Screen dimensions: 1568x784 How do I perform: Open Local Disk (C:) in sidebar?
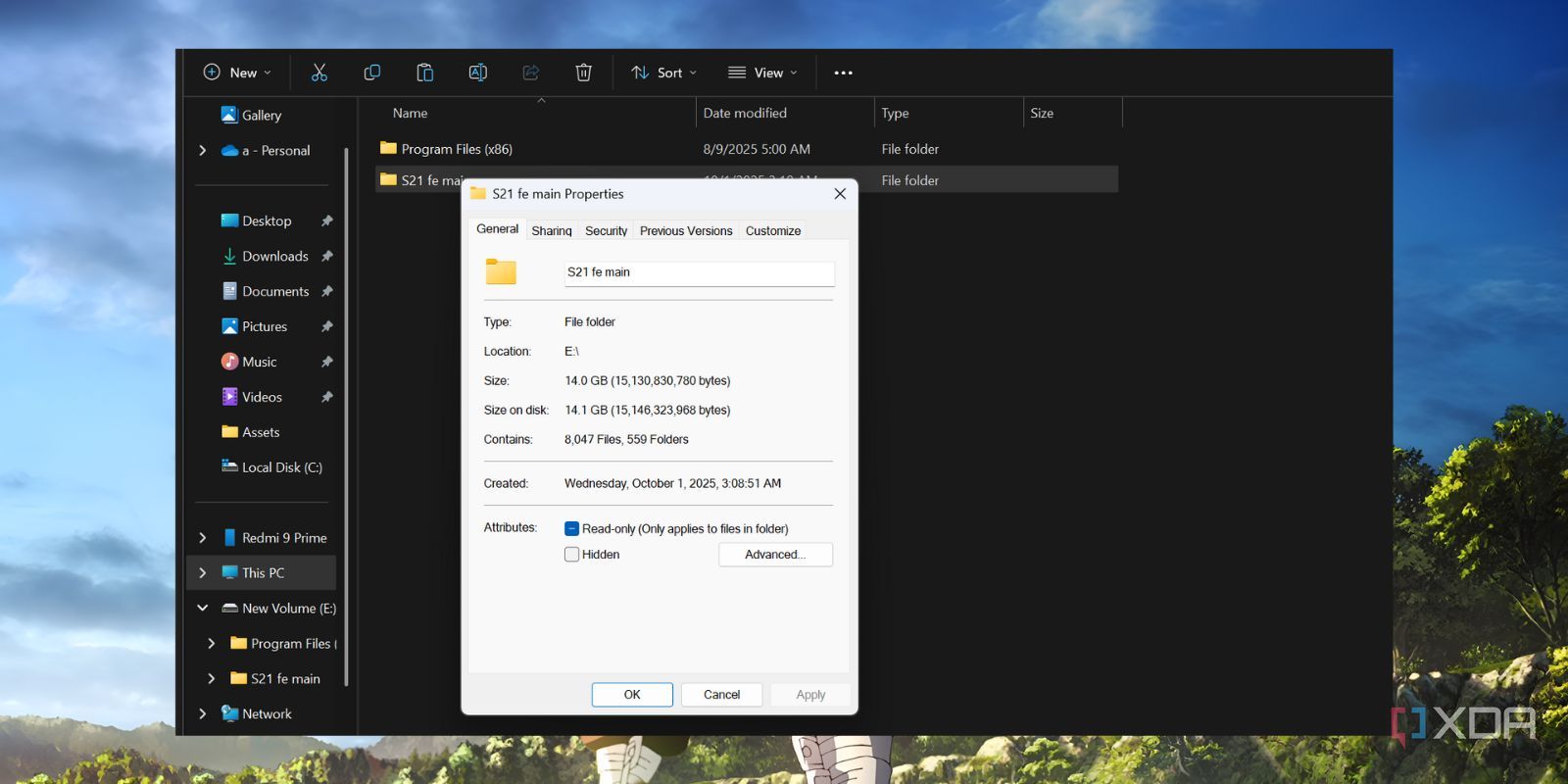[x=271, y=467]
